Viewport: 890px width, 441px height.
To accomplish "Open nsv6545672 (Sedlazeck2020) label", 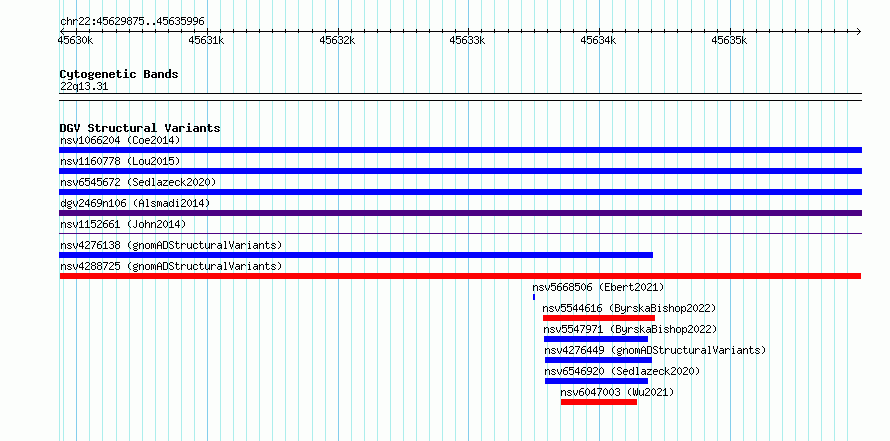I will [x=138, y=182].
